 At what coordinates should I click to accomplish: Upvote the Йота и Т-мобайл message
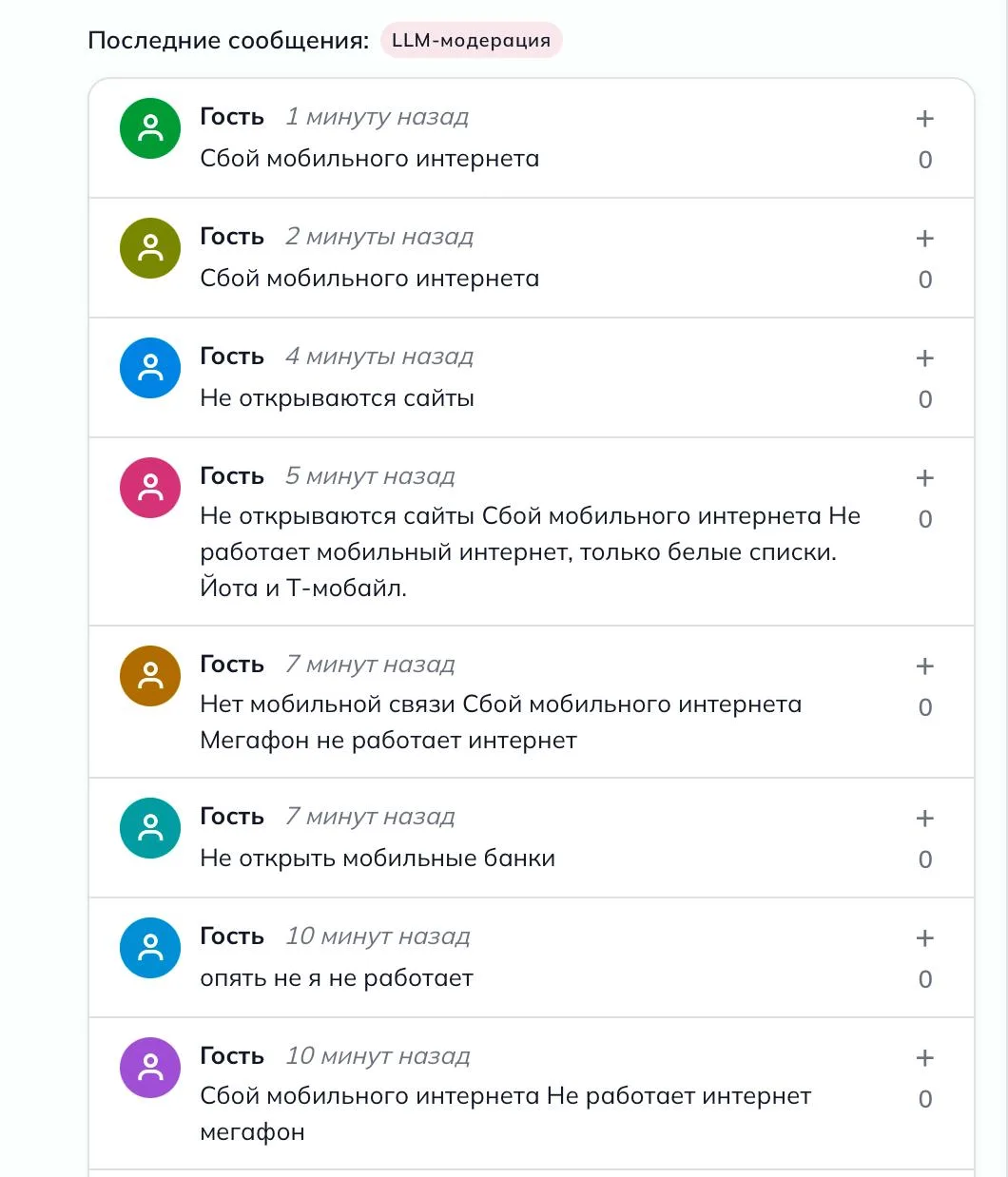coord(924,478)
